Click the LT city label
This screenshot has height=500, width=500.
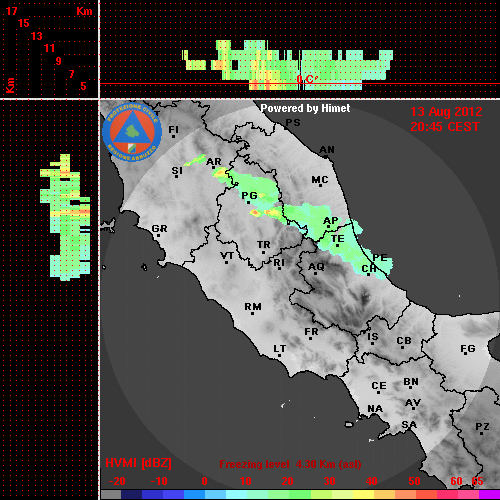coord(280,349)
